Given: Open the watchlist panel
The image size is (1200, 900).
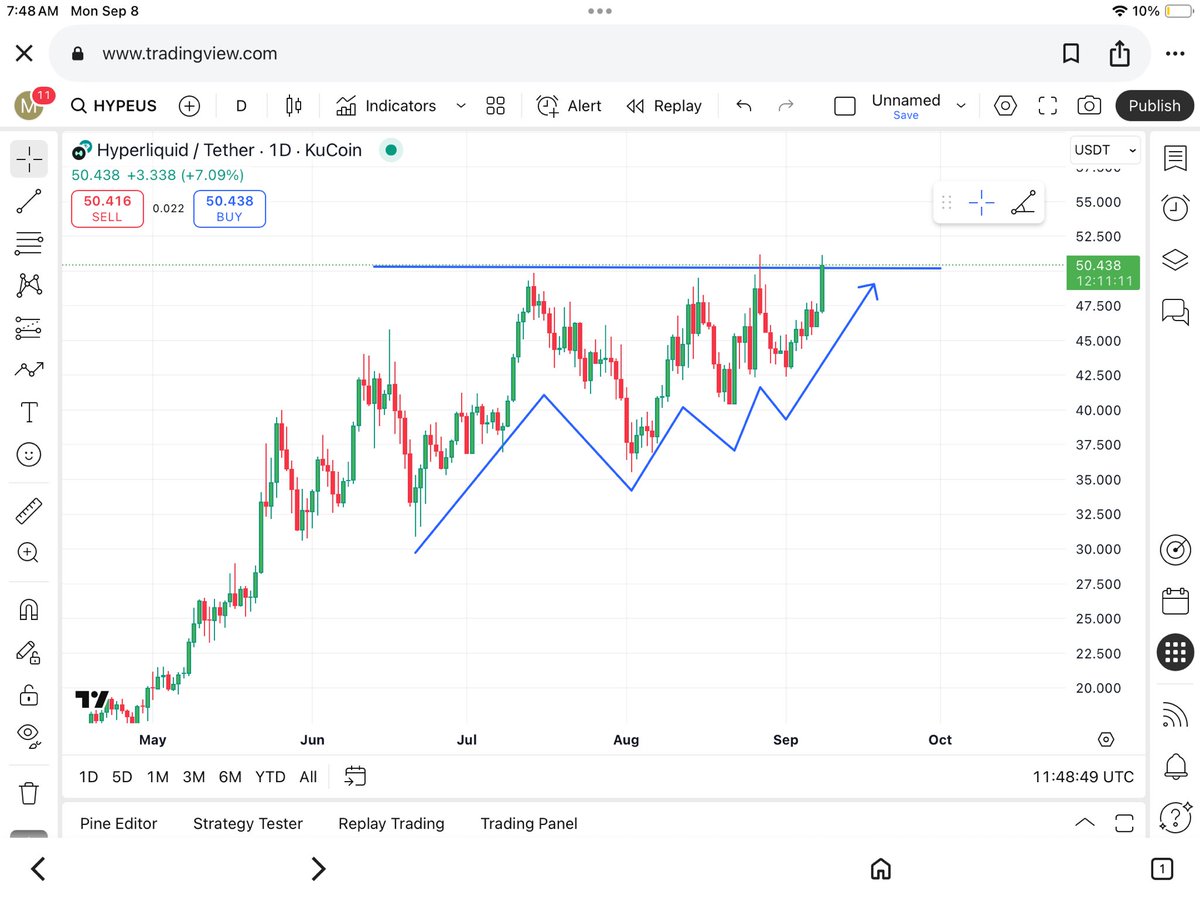Looking at the screenshot, I should point(1175,158).
